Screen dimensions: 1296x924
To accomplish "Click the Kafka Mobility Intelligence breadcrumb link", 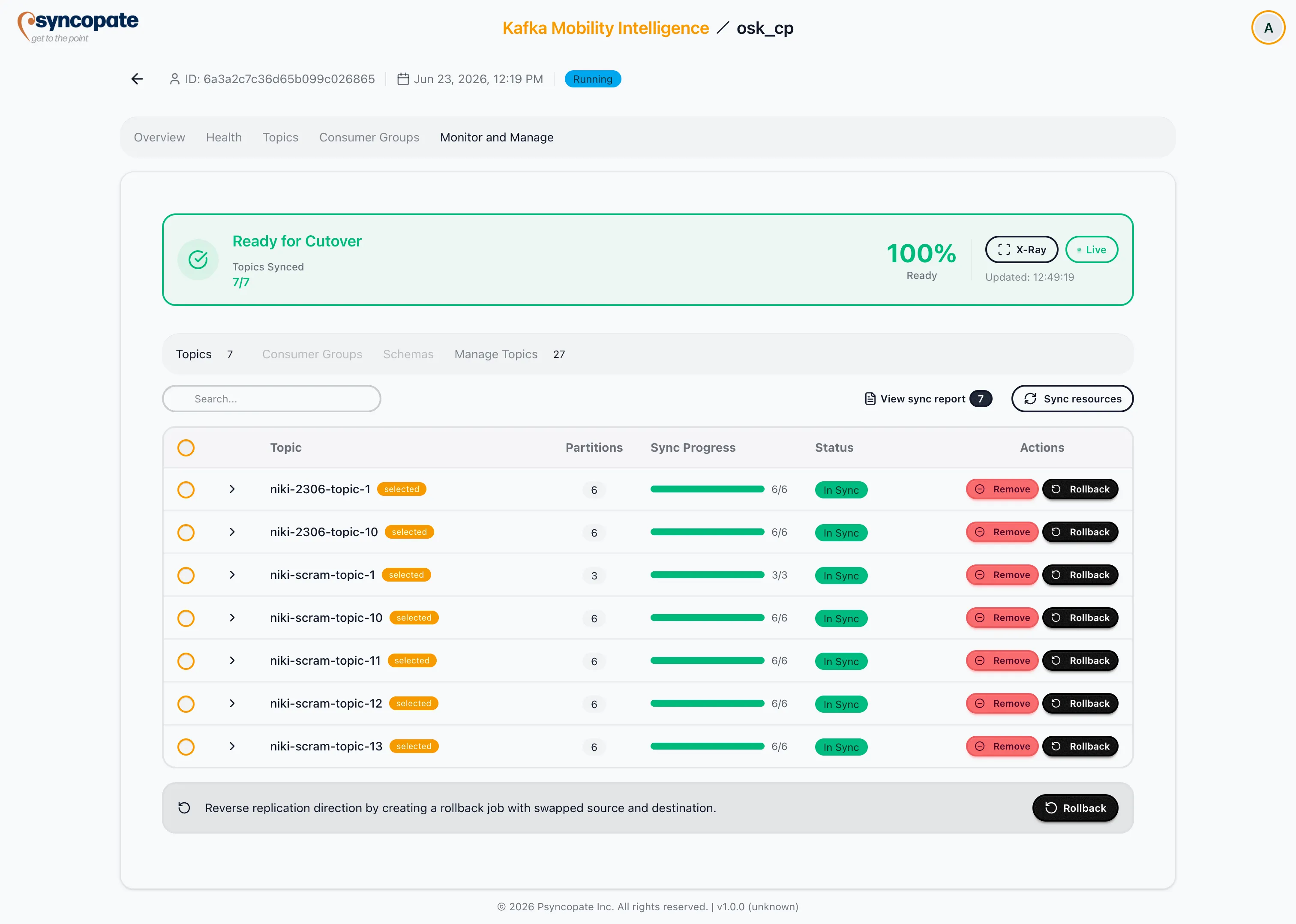I will click(x=605, y=28).
